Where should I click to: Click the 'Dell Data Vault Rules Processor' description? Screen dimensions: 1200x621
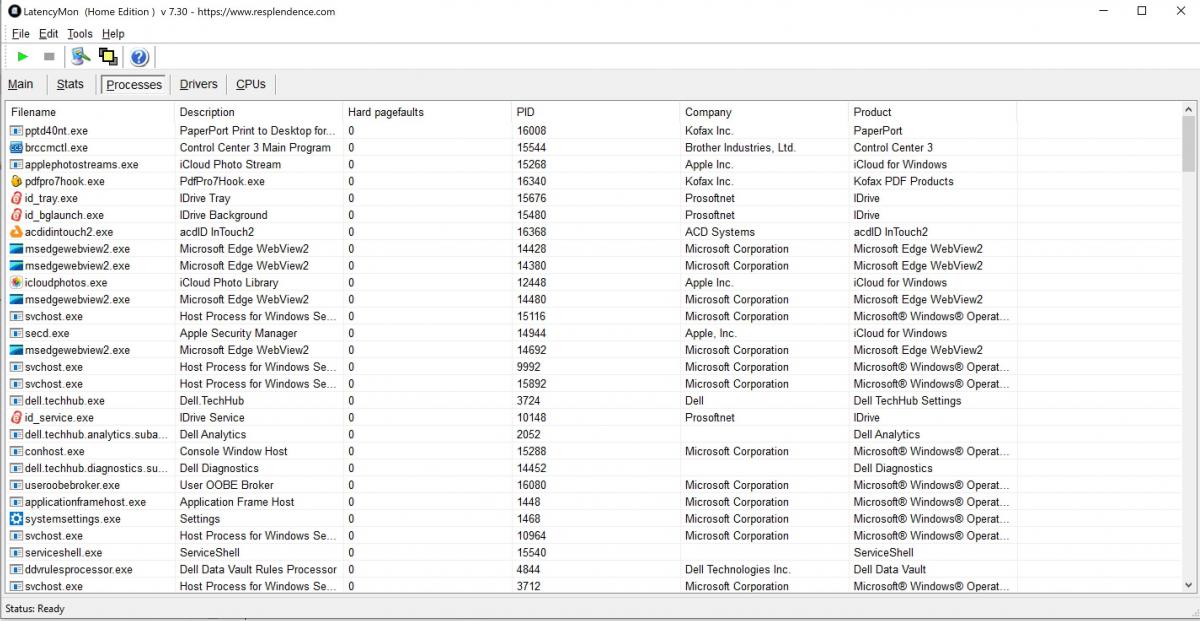(258, 570)
